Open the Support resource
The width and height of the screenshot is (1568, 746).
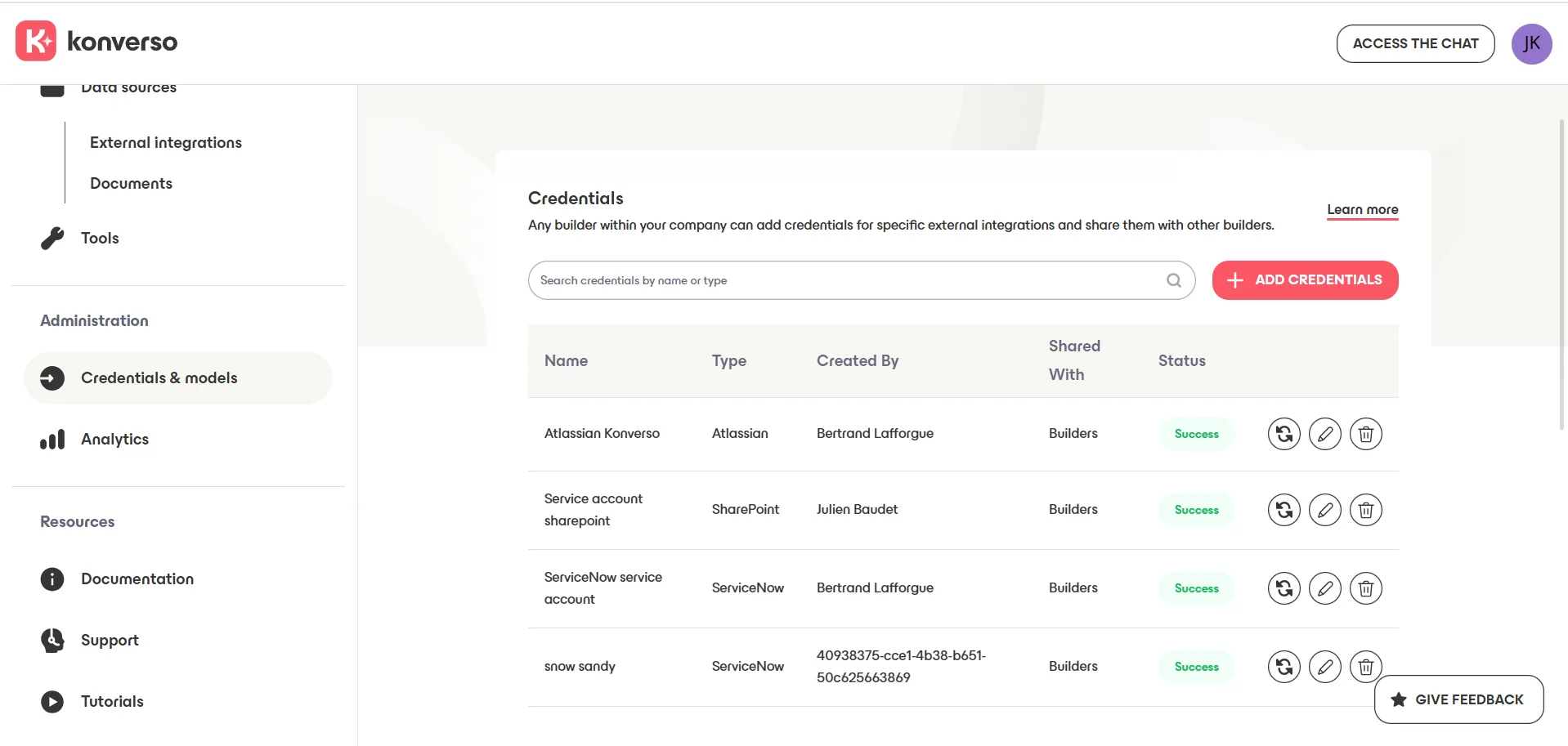[x=110, y=641]
